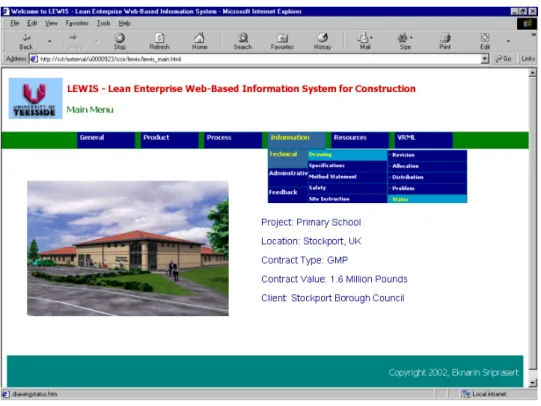Screen dimensions: 541x406
Task: Click the 'Project: Primary School' text
Action: point(311,222)
